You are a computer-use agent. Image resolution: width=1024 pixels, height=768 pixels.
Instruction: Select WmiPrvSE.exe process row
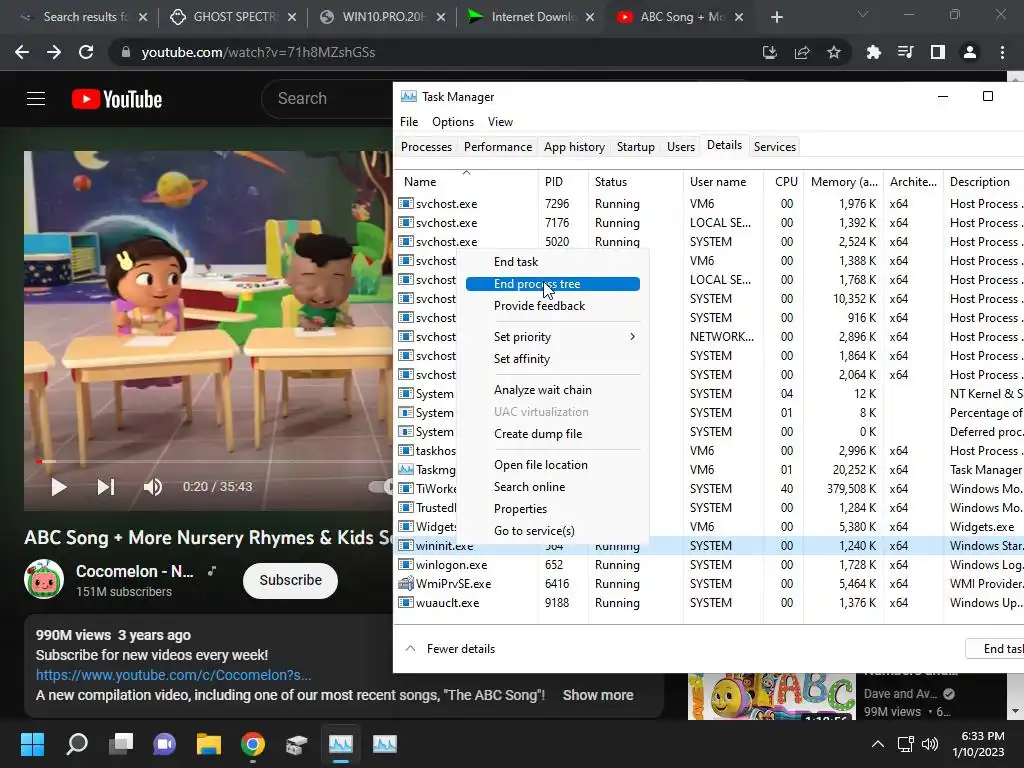[709, 584]
